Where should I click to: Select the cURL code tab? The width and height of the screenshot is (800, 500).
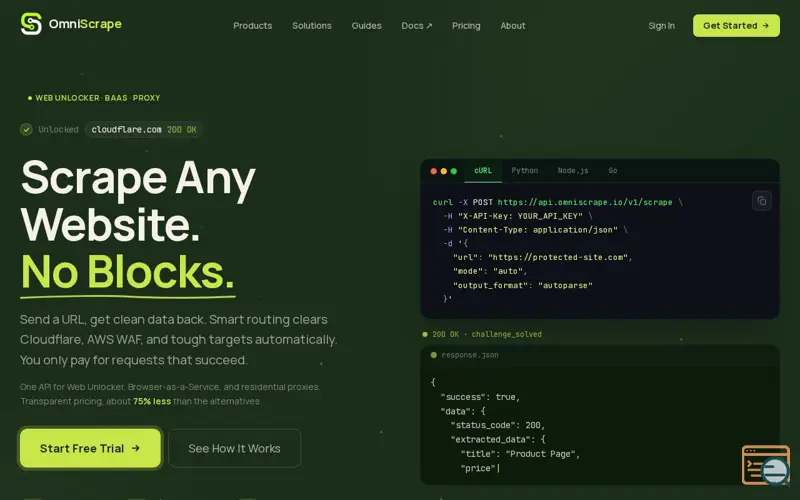483,171
